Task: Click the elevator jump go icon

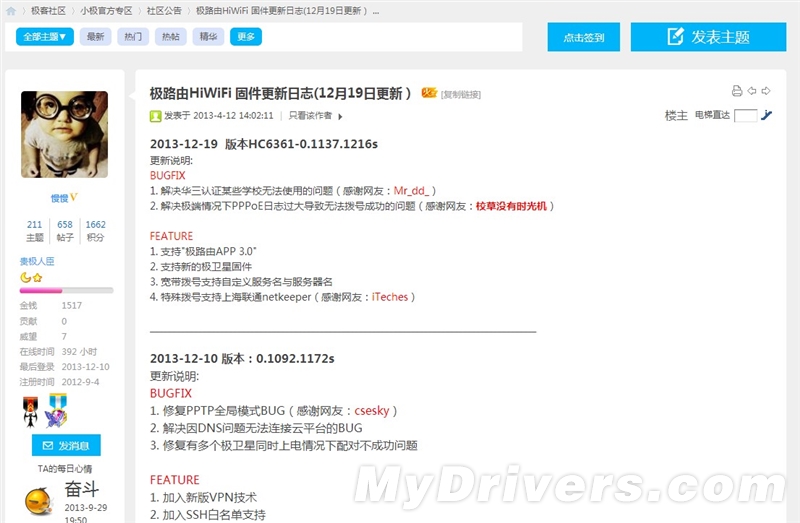Action: 766,115
